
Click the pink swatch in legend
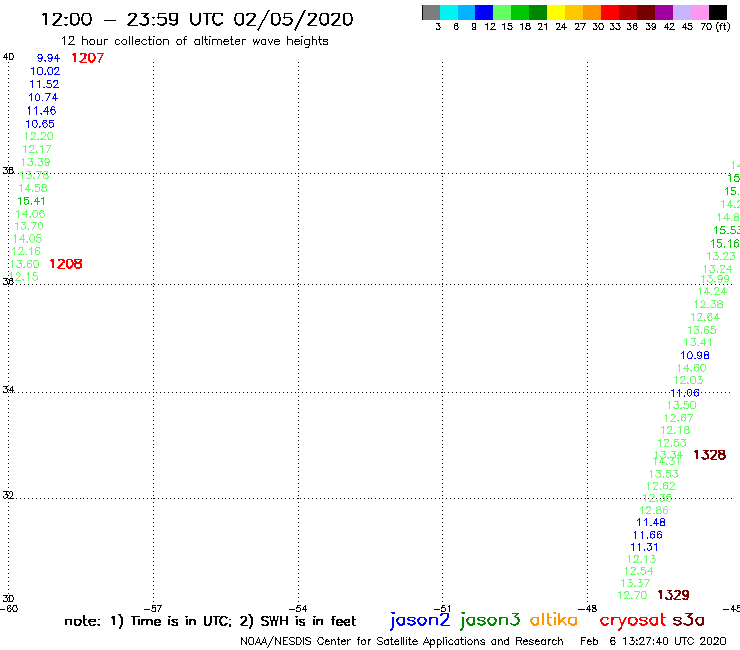coord(700,12)
